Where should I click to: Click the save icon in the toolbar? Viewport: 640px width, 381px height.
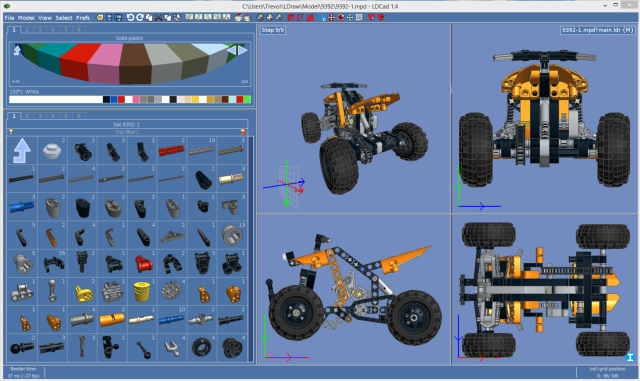[109, 17]
